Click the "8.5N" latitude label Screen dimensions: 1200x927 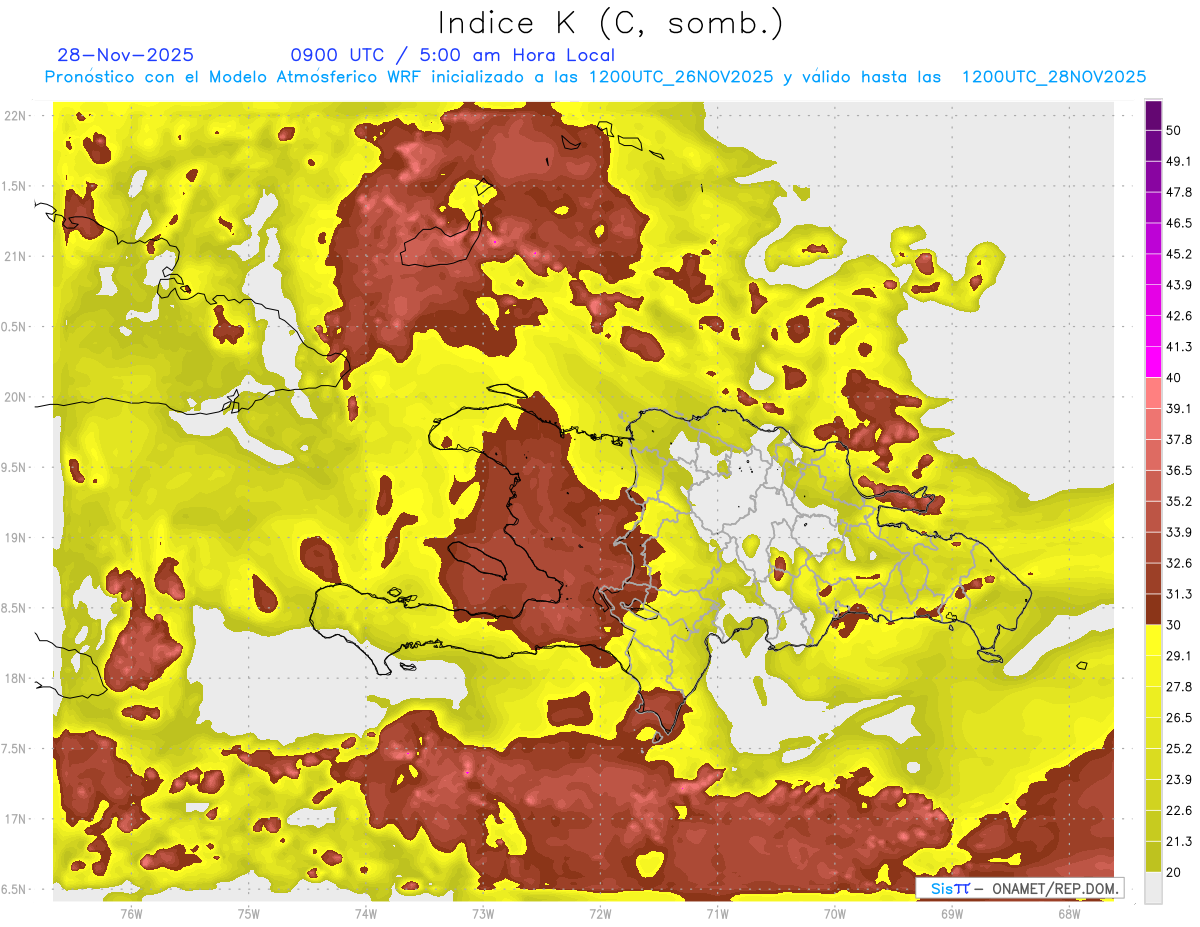15,608
